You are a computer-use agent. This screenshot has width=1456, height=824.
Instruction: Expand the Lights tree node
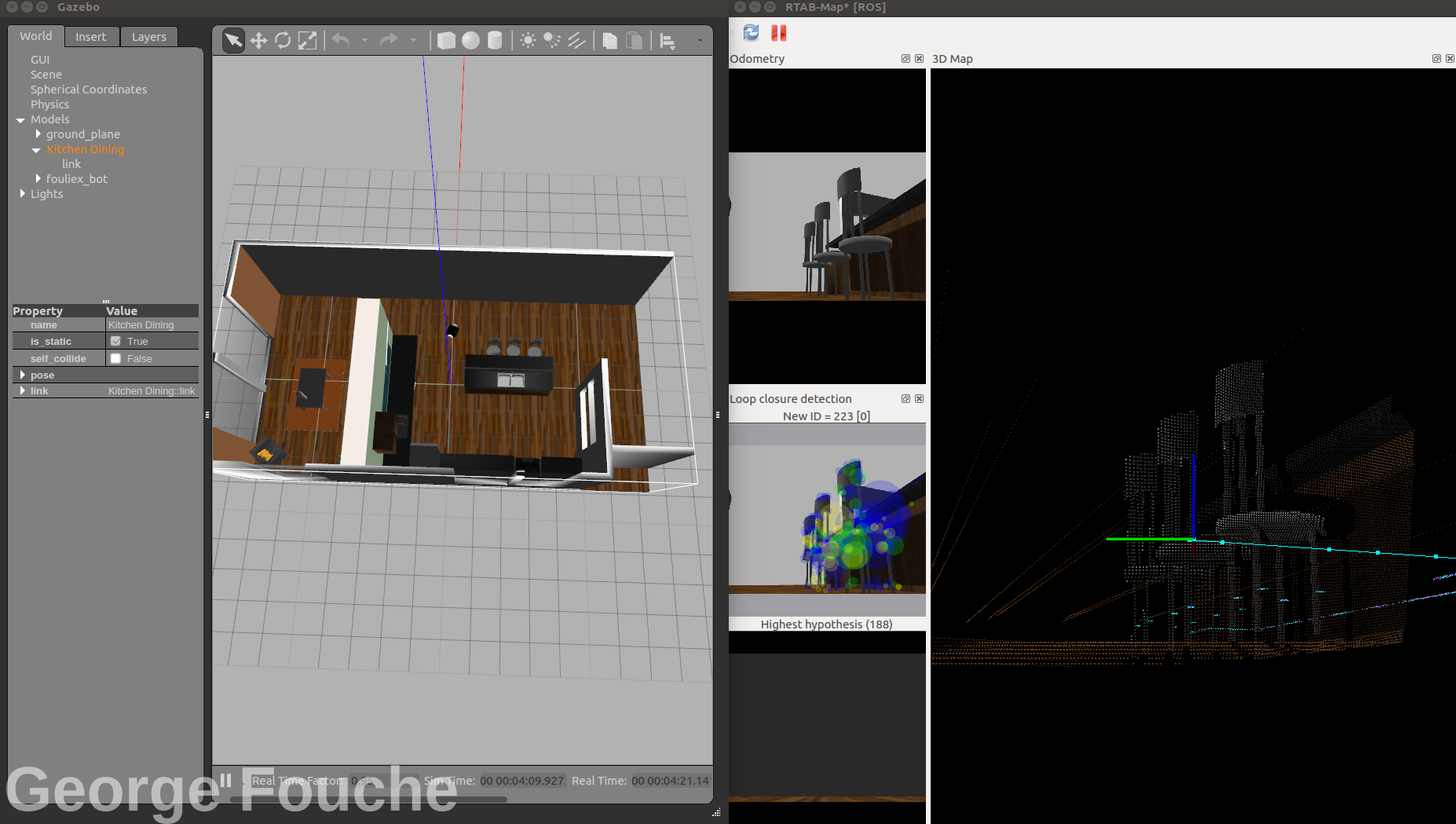(22, 194)
